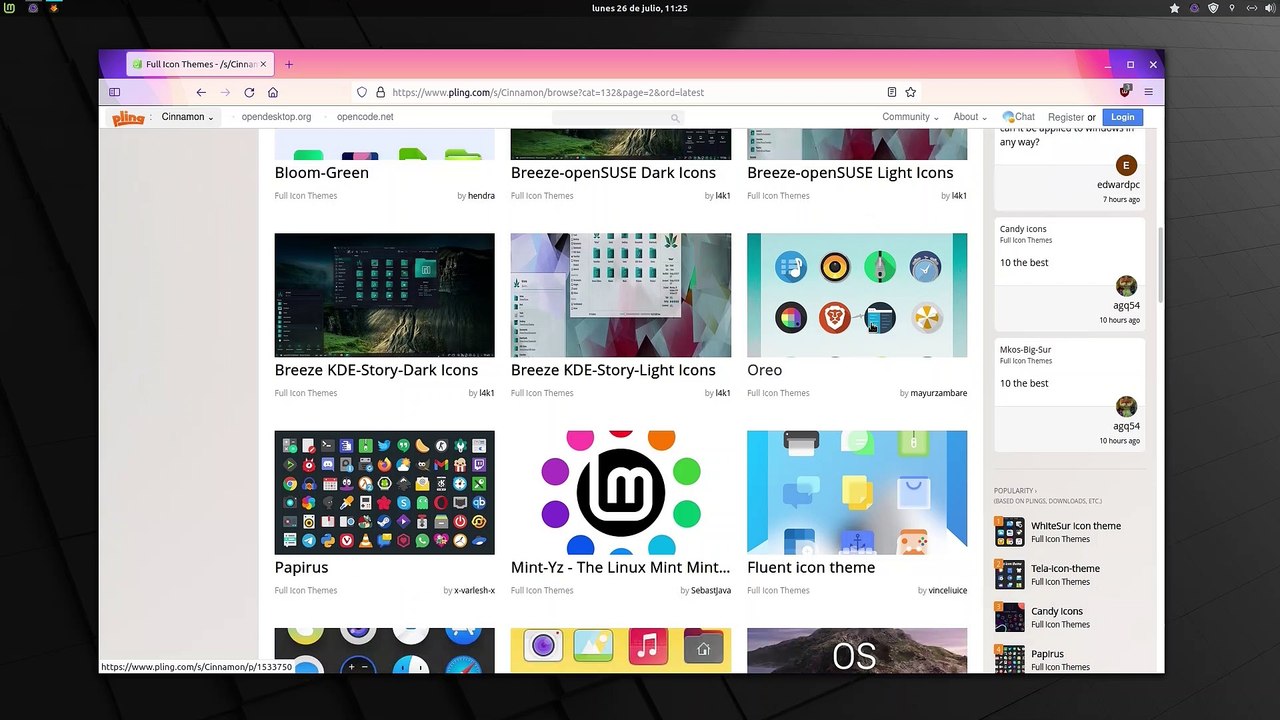Bookmark this page with the star
Viewport: 1280px width, 720px height.
[911, 92]
